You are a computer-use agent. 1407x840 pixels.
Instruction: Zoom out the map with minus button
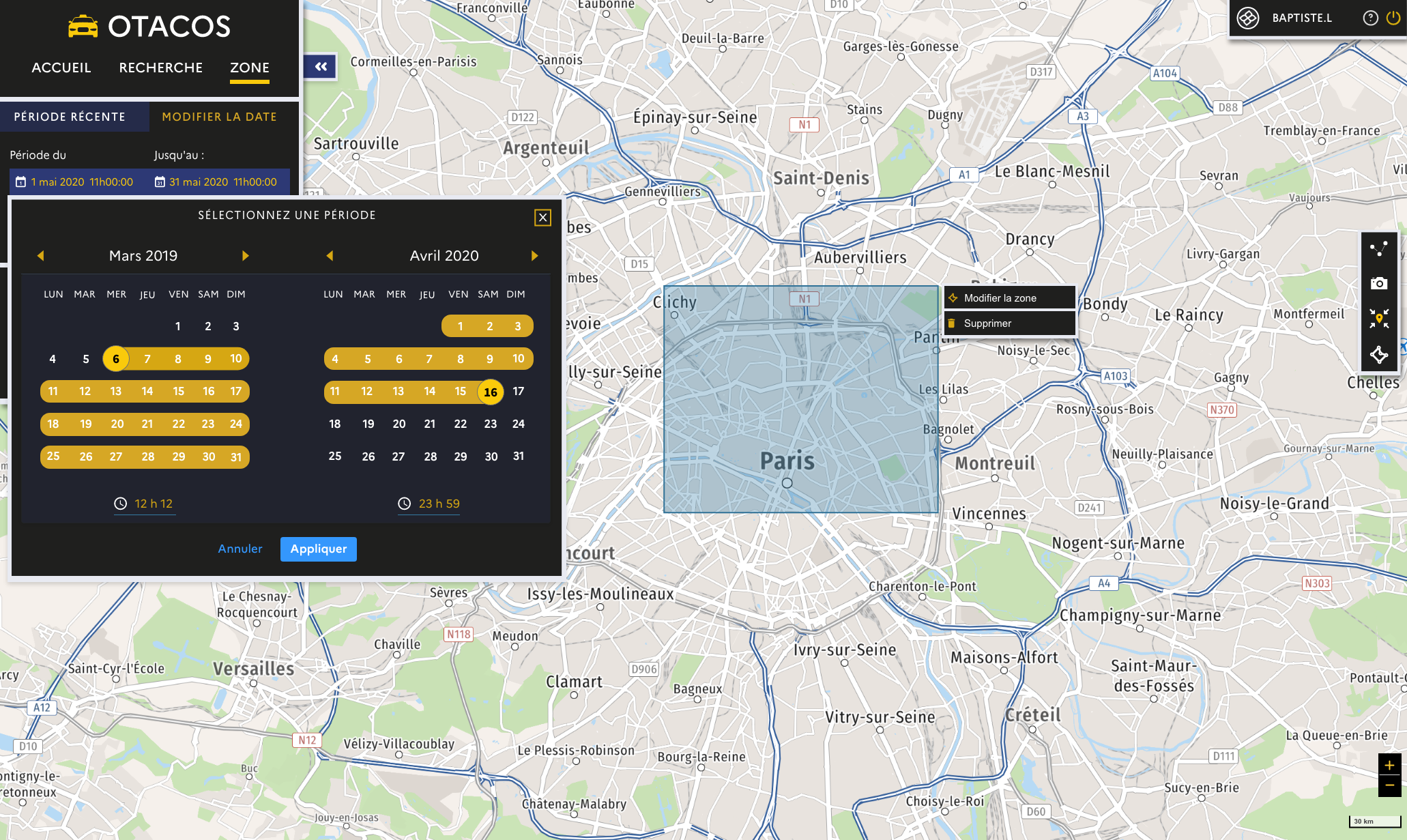tap(1389, 786)
